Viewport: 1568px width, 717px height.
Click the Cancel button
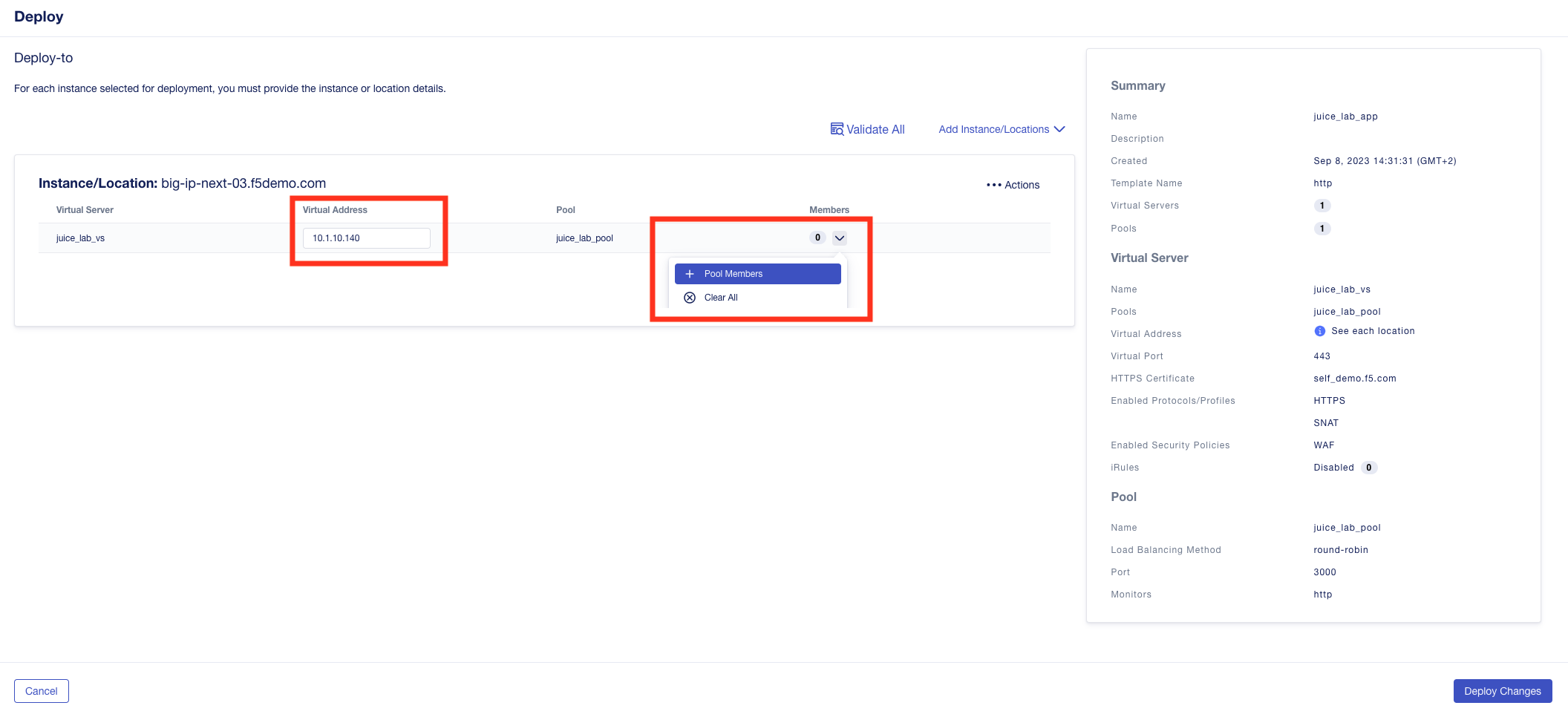[42, 691]
